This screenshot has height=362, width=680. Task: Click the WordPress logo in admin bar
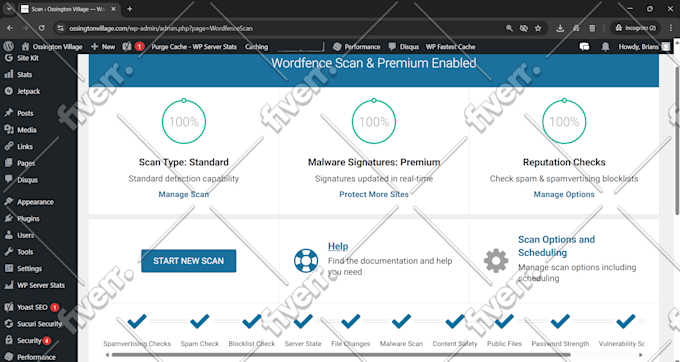coord(8,46)
